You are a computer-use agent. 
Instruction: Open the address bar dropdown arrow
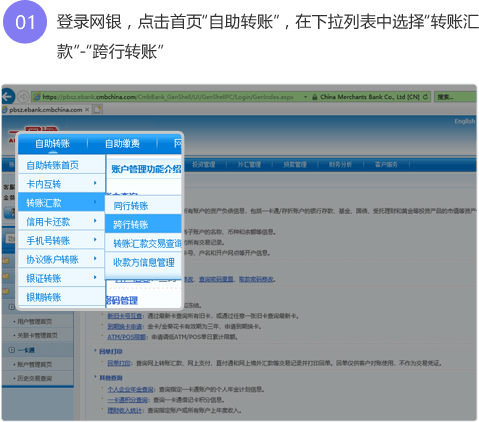pyautogui.click(x=305, y=97)
